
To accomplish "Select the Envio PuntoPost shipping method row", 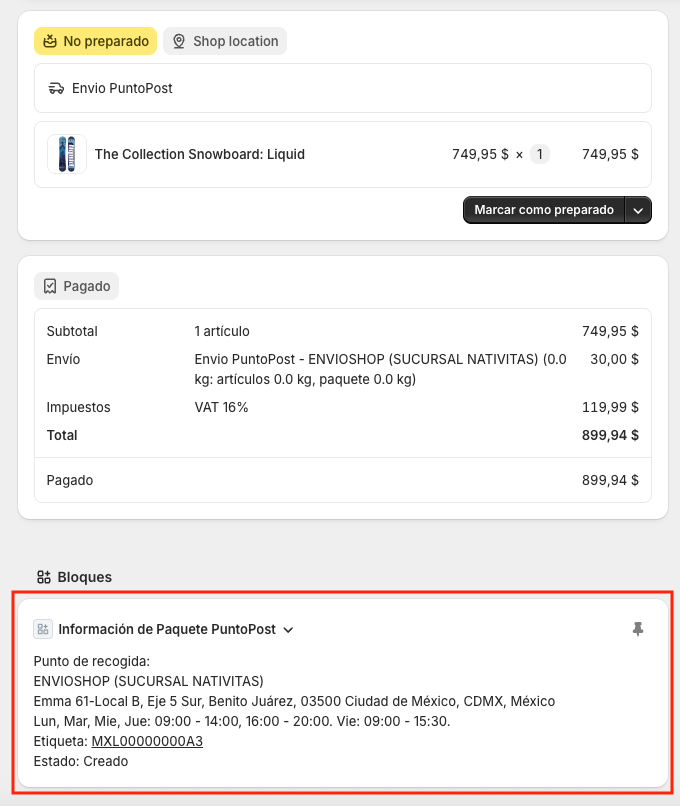I will click(343, 88).
